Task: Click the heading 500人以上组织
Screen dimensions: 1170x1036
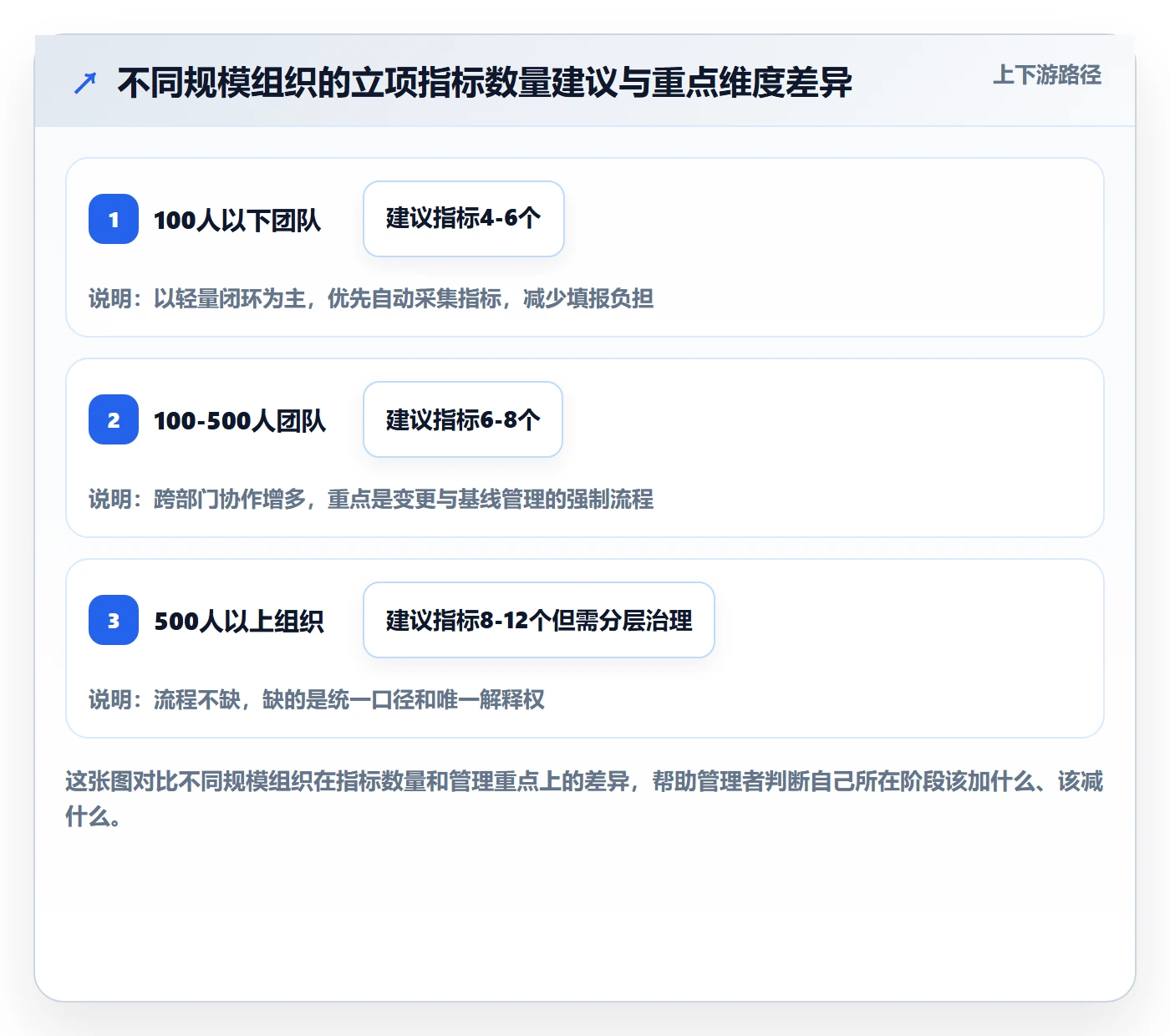Action: coord(239,621)
